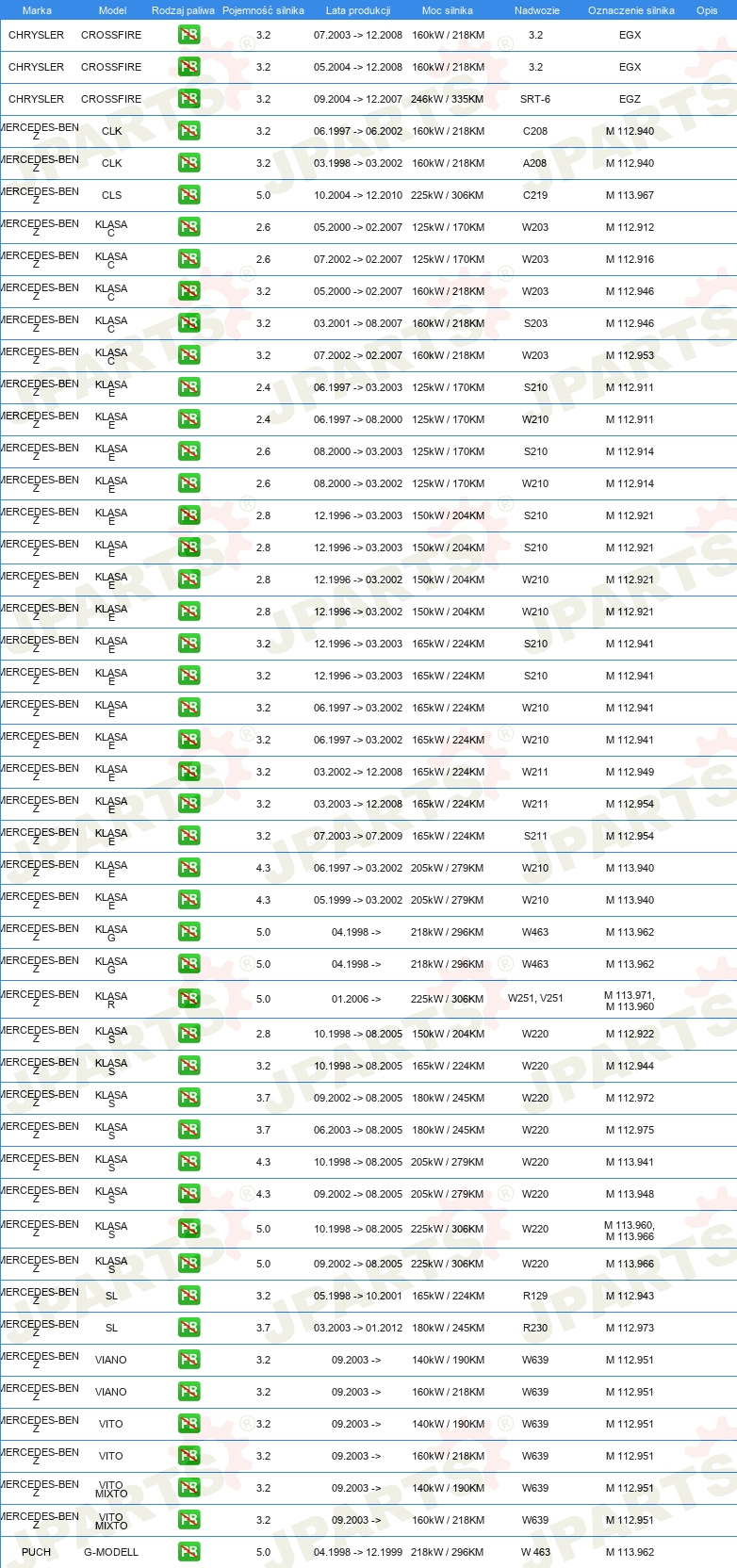Click the fuel icon in the VIANO 160kW row

coord(189,1392)
